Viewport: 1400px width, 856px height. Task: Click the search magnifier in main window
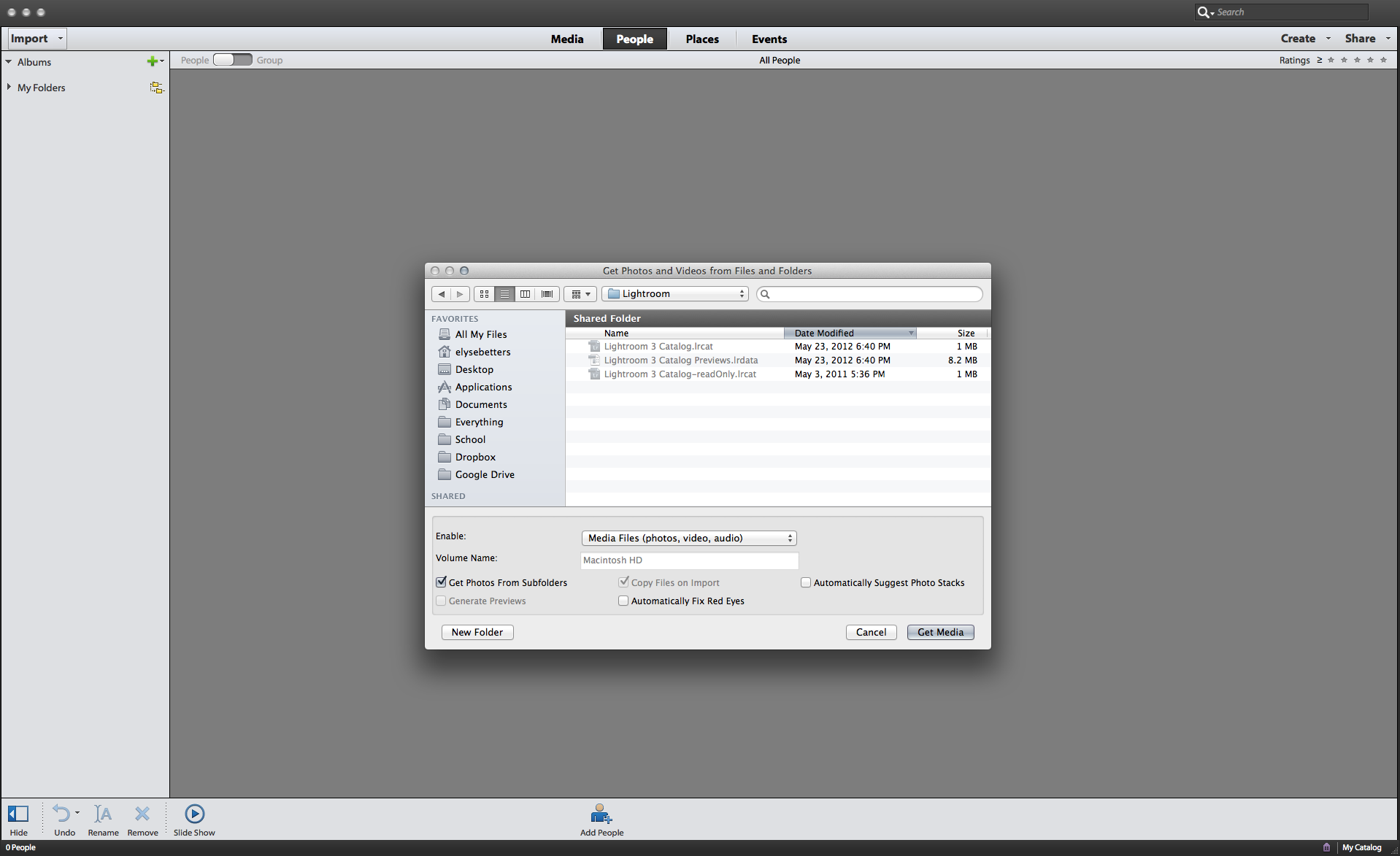[1204, 12]
